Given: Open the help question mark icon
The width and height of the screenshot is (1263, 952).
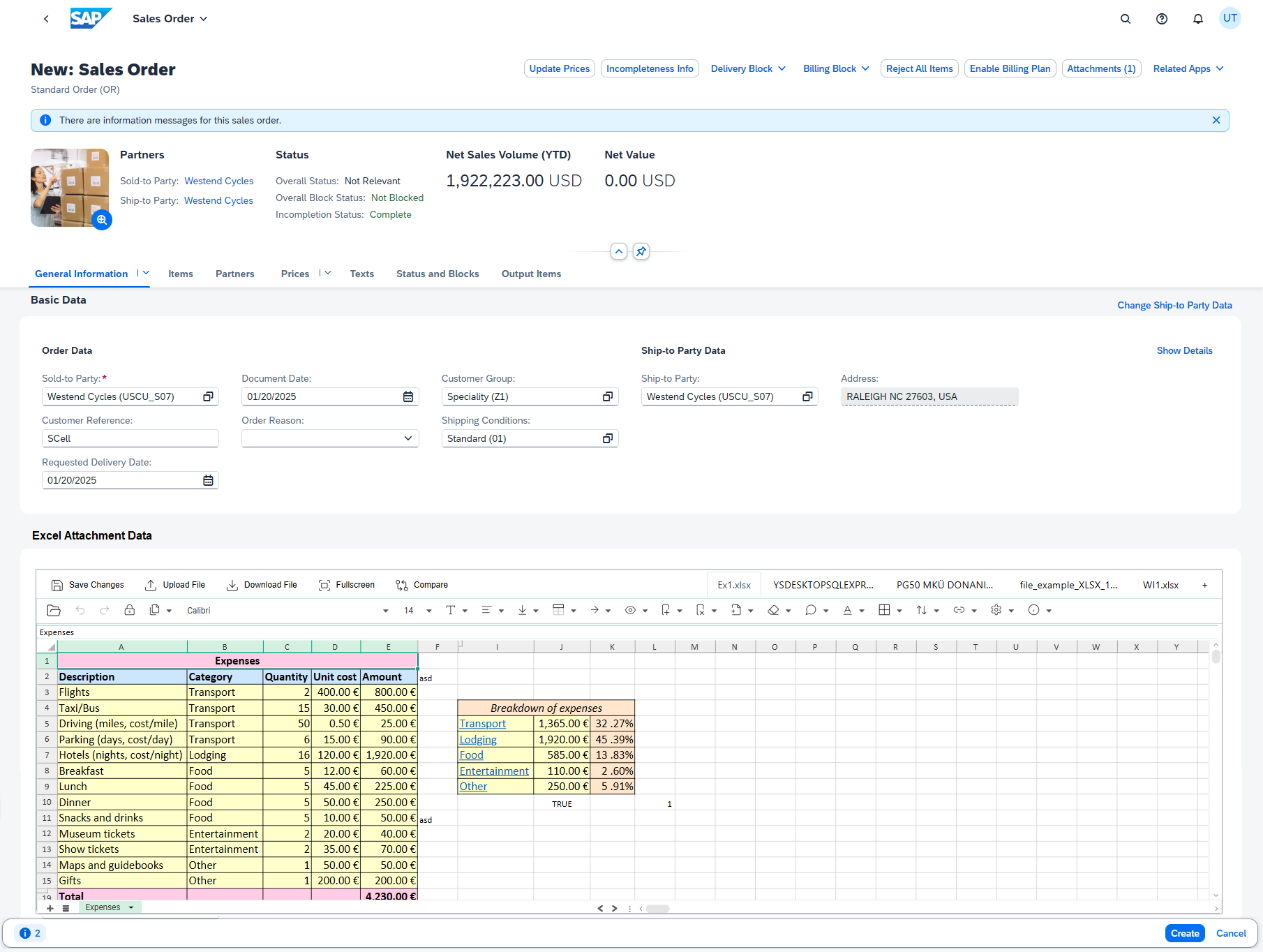Looking at the screenshot, I should [1162, 19].
